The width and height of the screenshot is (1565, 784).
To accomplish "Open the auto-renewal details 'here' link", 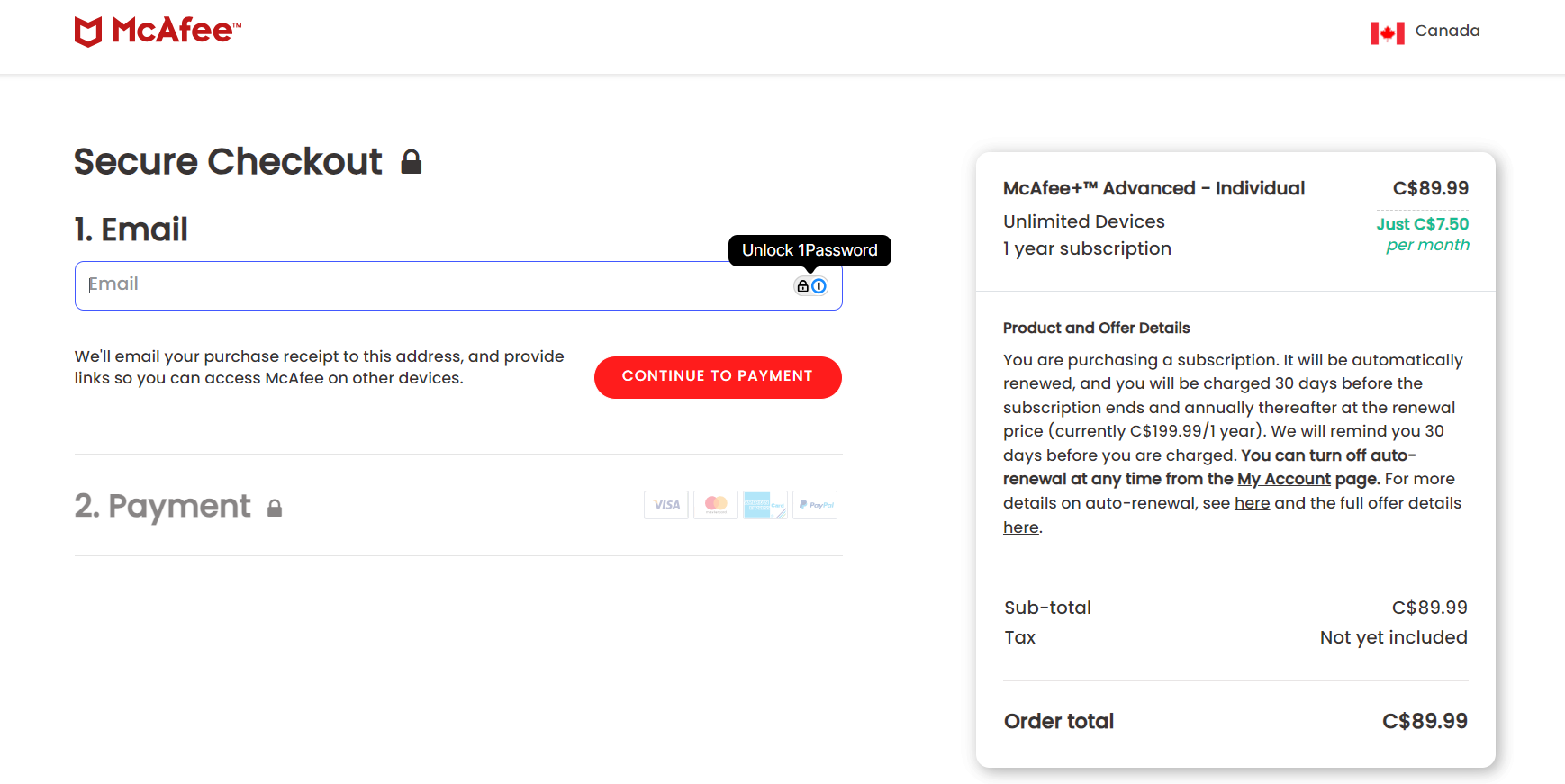I will (x=1252, y=503).
